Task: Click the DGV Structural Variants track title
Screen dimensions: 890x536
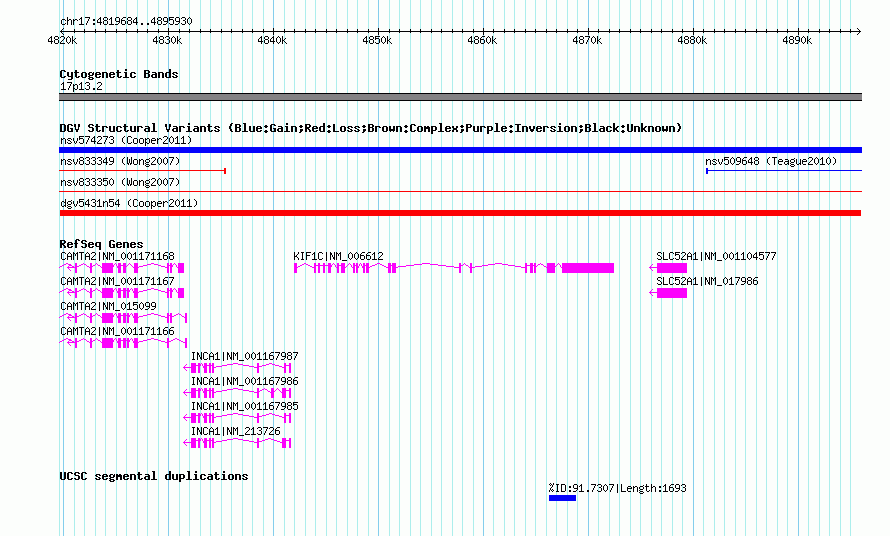Action: (x=370, y=128)
